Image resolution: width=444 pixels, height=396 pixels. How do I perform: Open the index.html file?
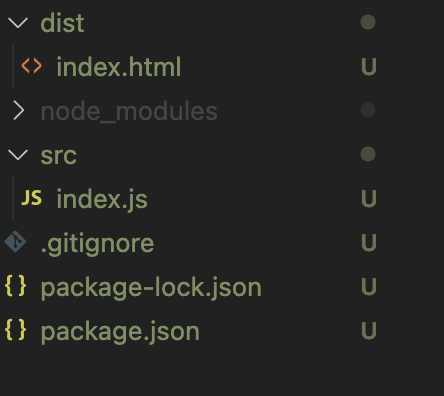pyautogui.click(x=118, y=67)
